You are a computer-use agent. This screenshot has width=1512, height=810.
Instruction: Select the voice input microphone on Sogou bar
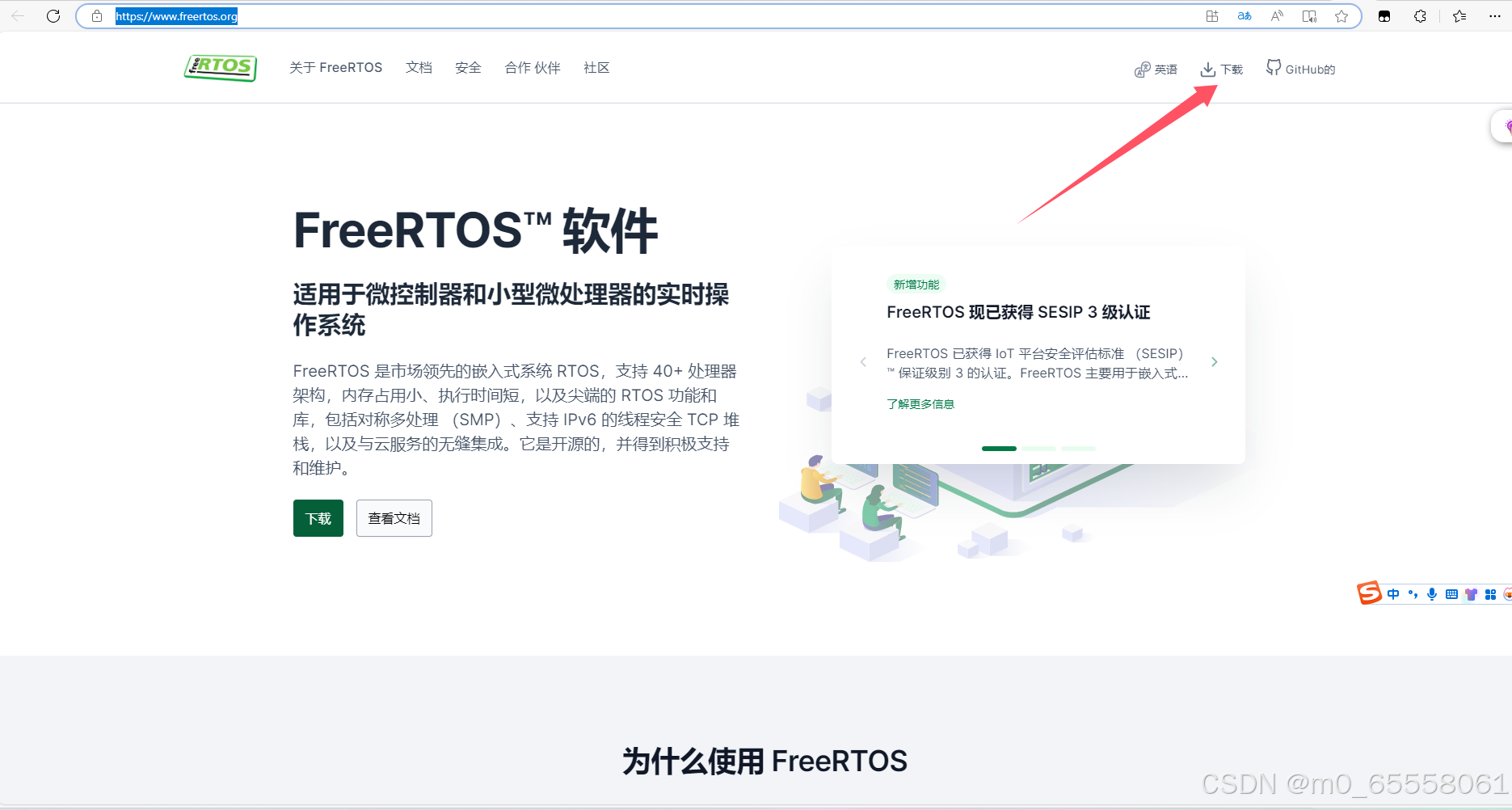(1432, 594)
